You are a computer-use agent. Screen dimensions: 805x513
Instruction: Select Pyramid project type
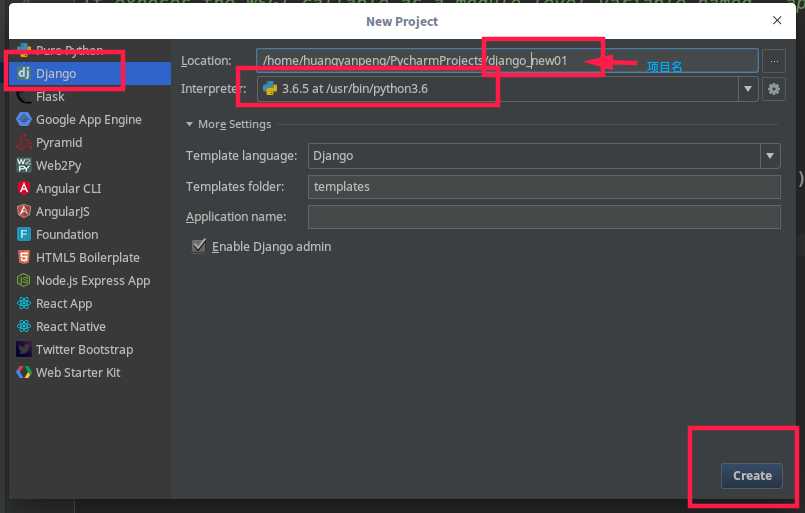click(90, 142)
